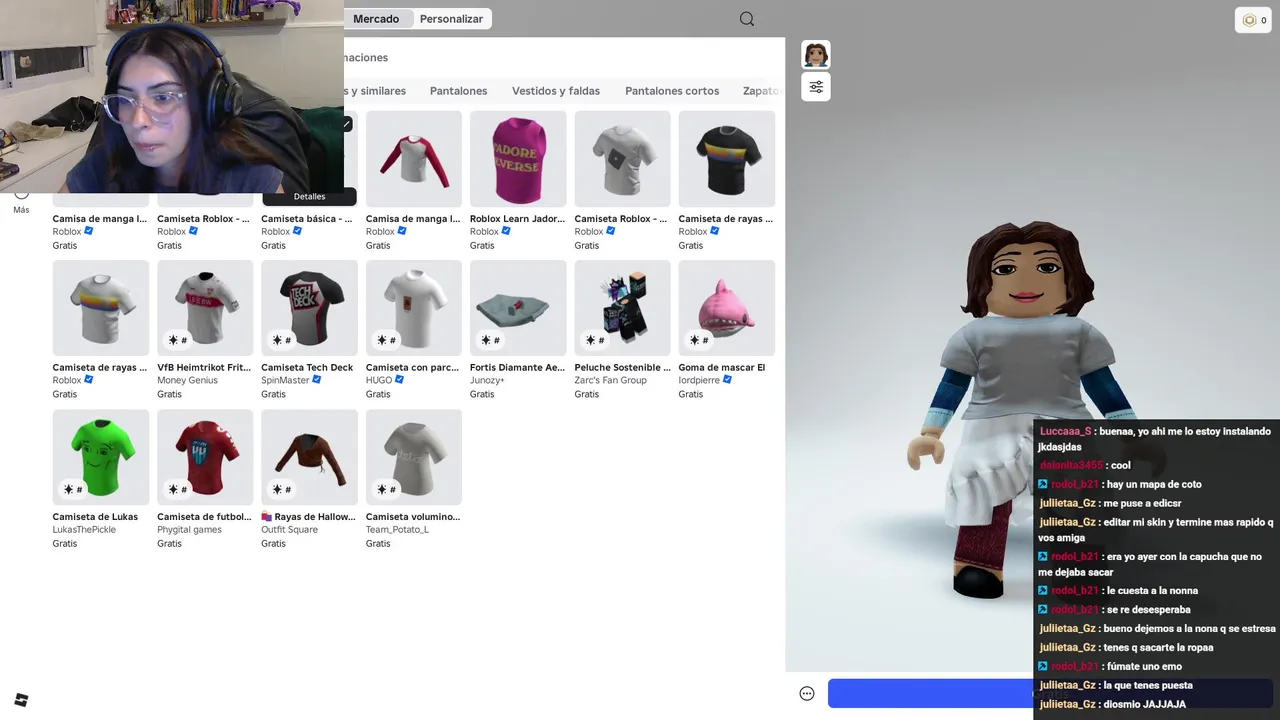This screenshot has height=720, width=1280.
Task: Click creator name Team_Potato_L
Action: point(397,530)
